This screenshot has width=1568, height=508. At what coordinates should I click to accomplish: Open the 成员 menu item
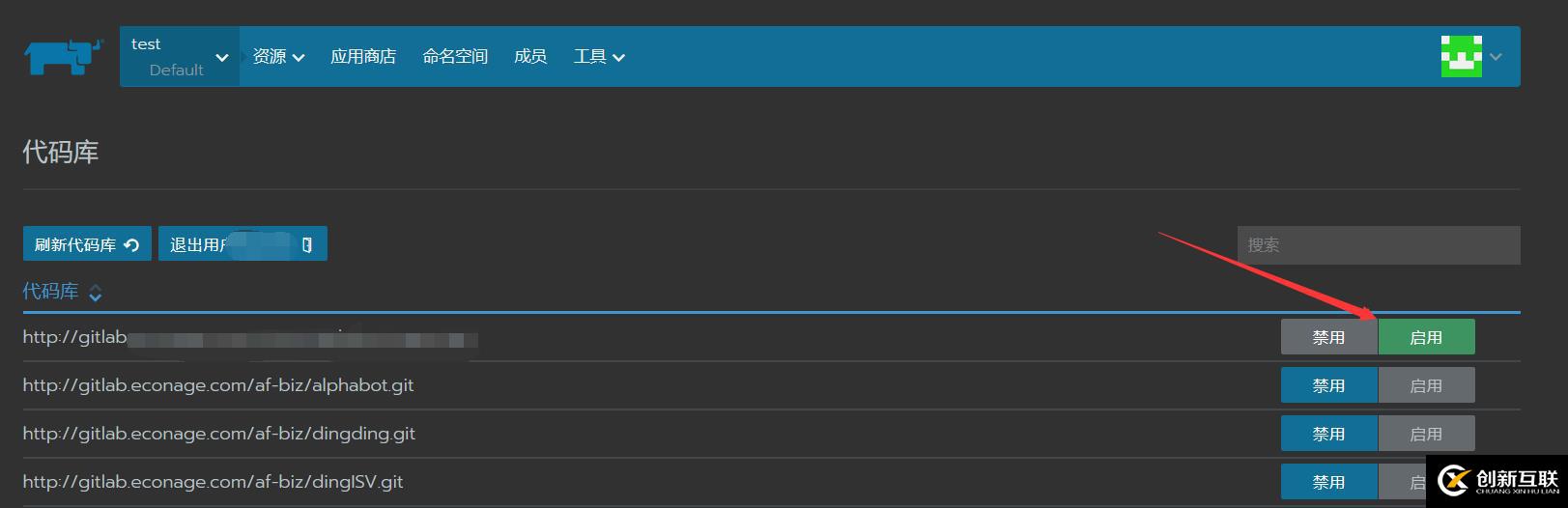pos(530,57)
